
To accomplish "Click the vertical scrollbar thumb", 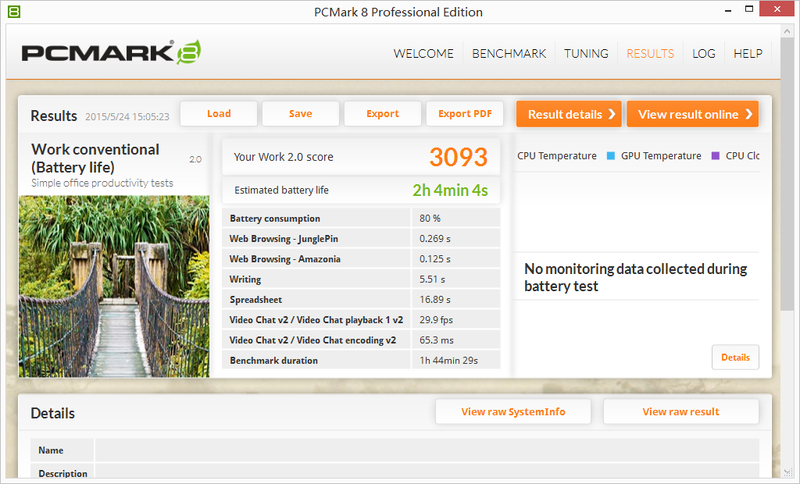I will pyautogui.click(x=786, y=173).
